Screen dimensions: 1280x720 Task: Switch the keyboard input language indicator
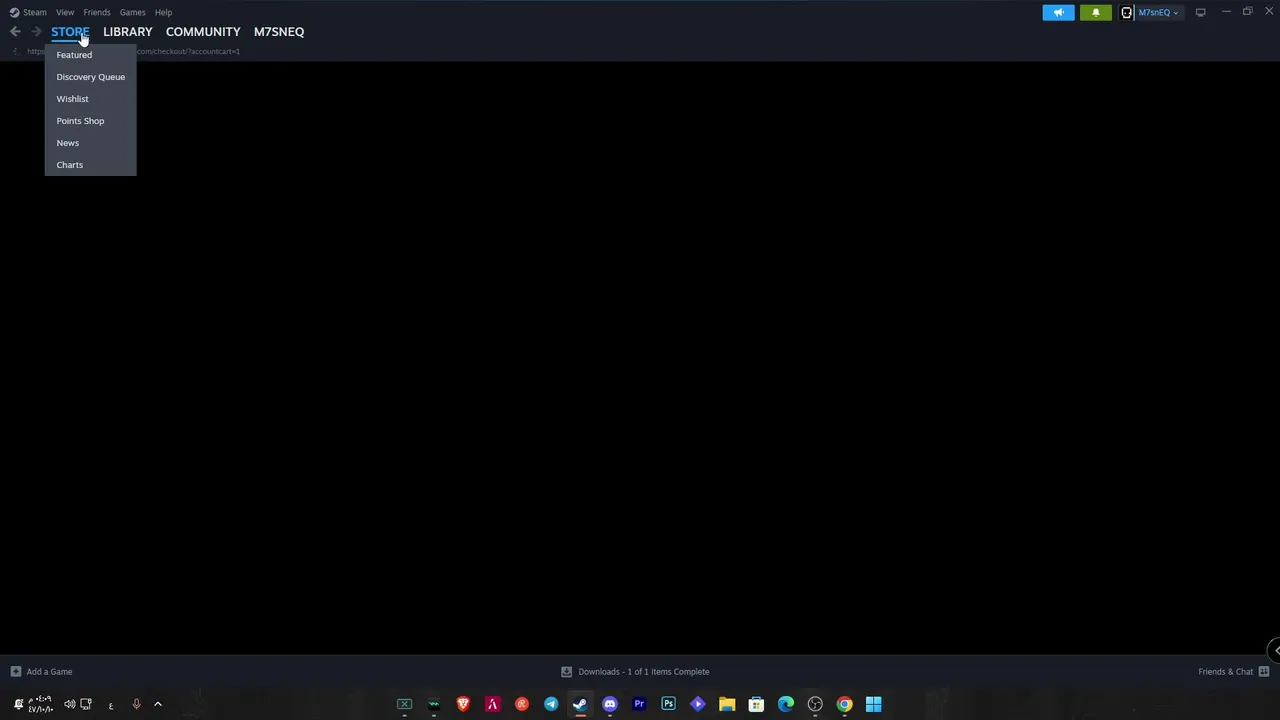pyautogui.click(x=110, y=705)
